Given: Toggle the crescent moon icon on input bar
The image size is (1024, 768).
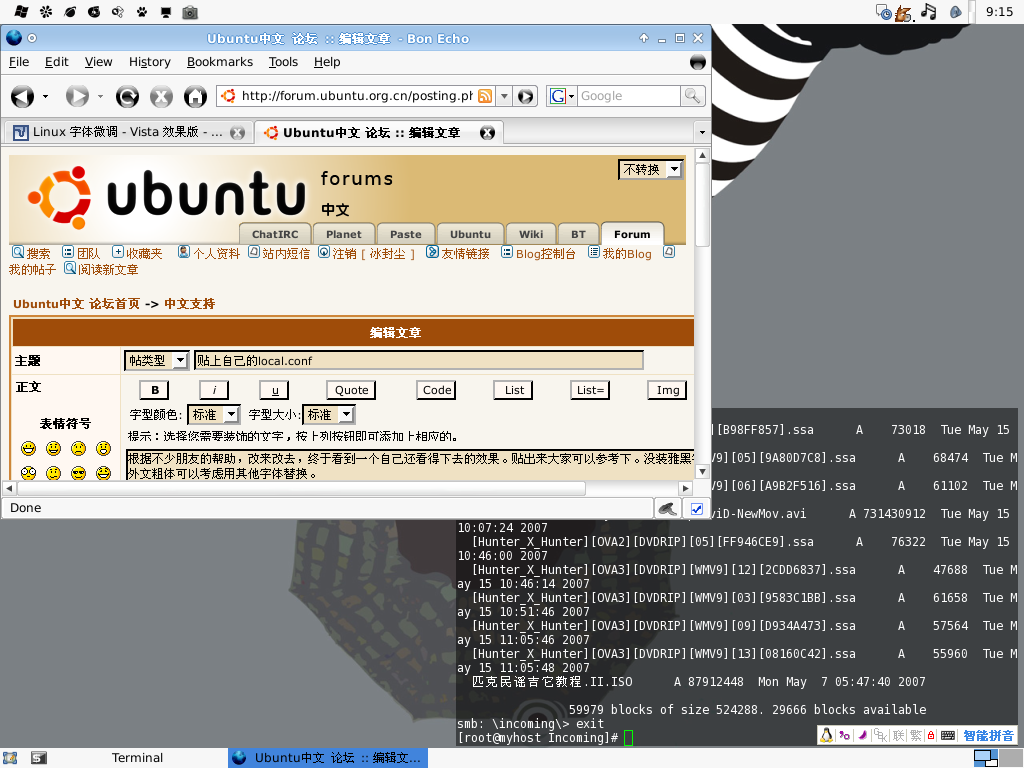Looking at the screenshot, I should (x=863, y=735).
